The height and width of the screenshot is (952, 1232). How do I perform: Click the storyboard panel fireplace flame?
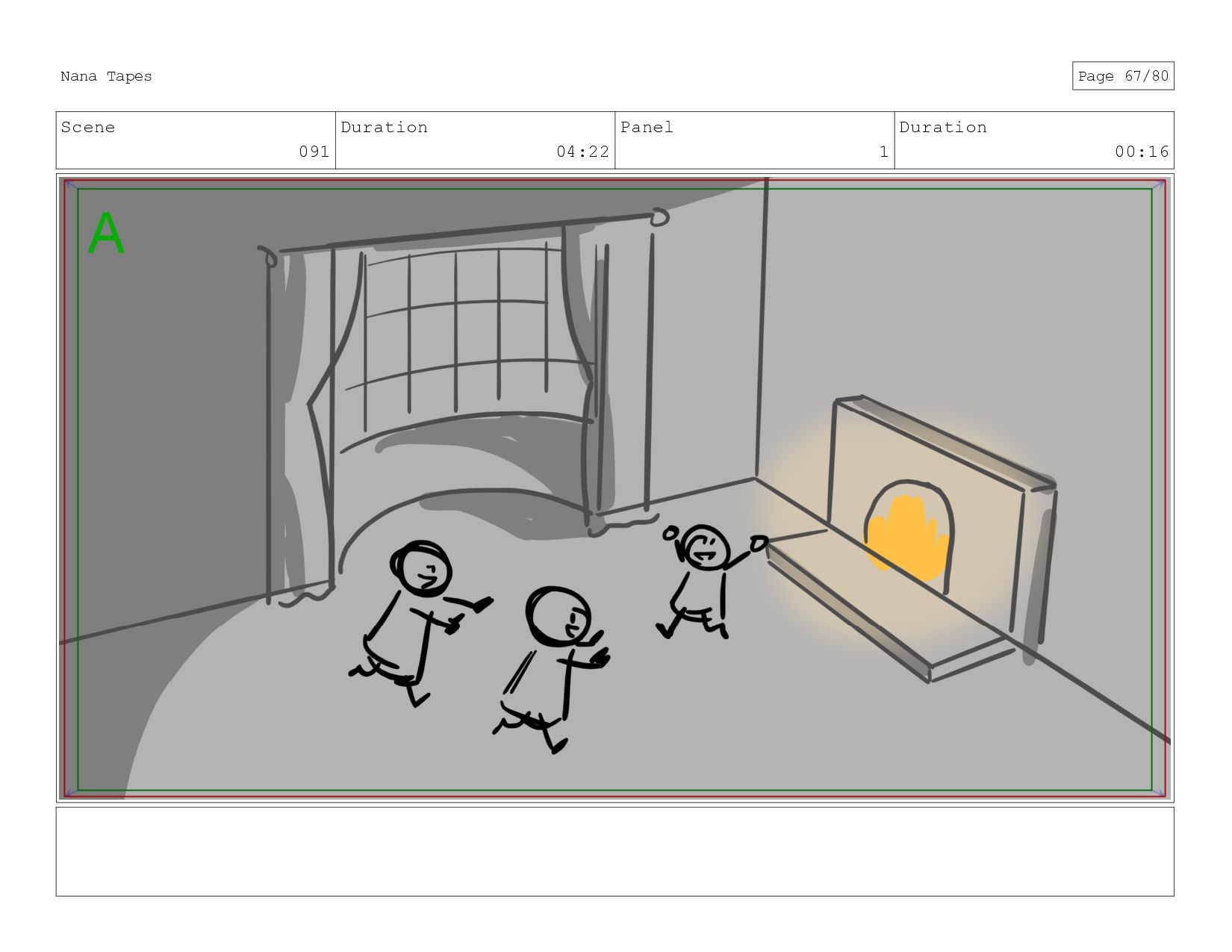[x=908, y=538]
